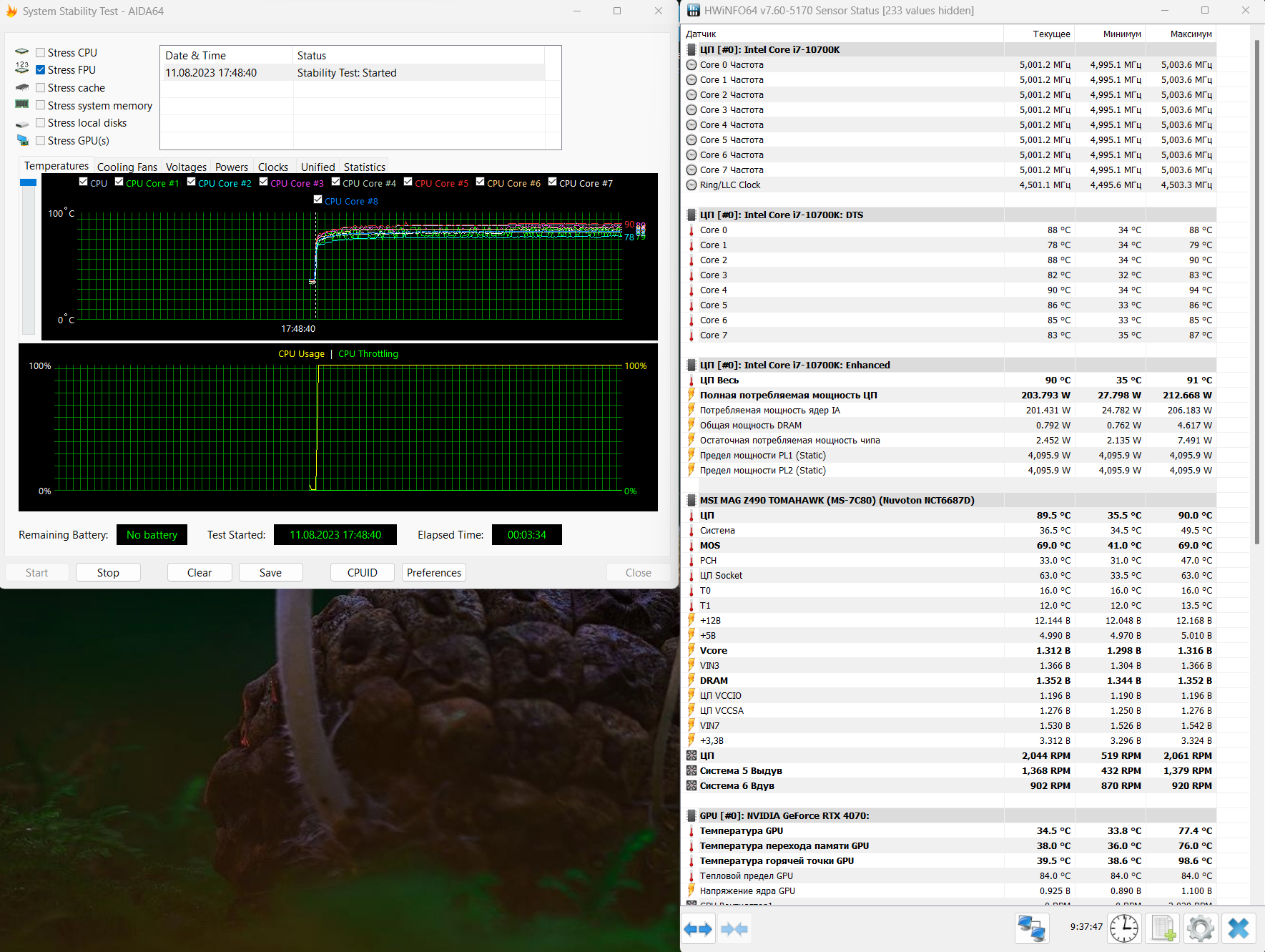This screenshot has width=1265, height=952.
Task: Open remote network monitoring icon in HWiNFO
Action: 1031,929
